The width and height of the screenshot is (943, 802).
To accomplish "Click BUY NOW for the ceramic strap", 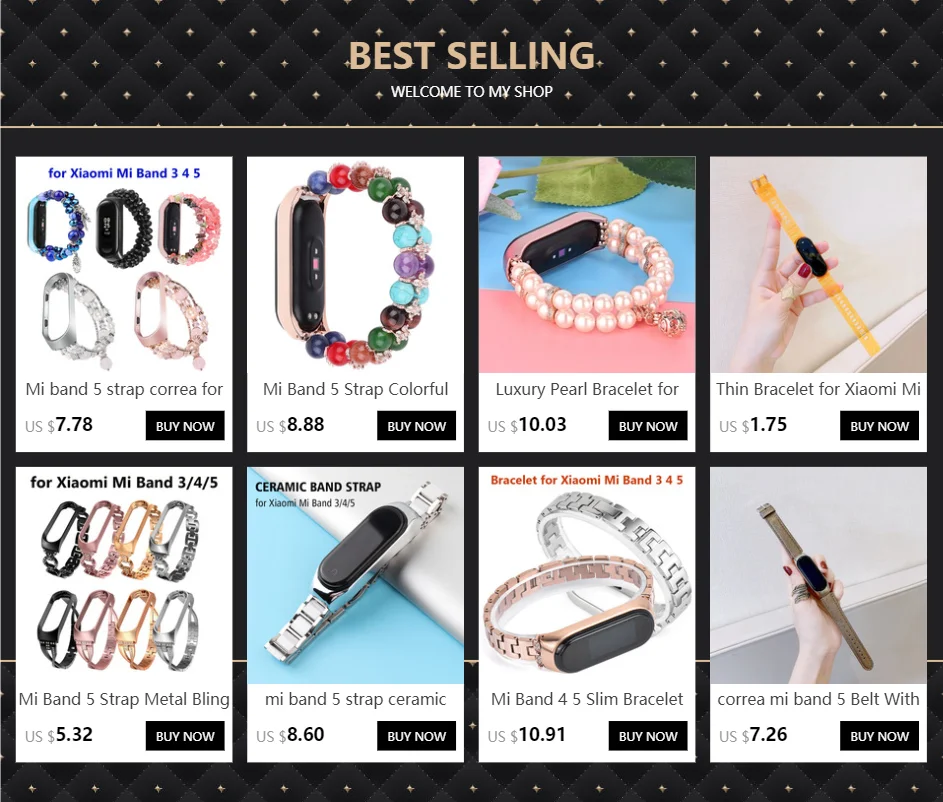I will pos(416,736).
